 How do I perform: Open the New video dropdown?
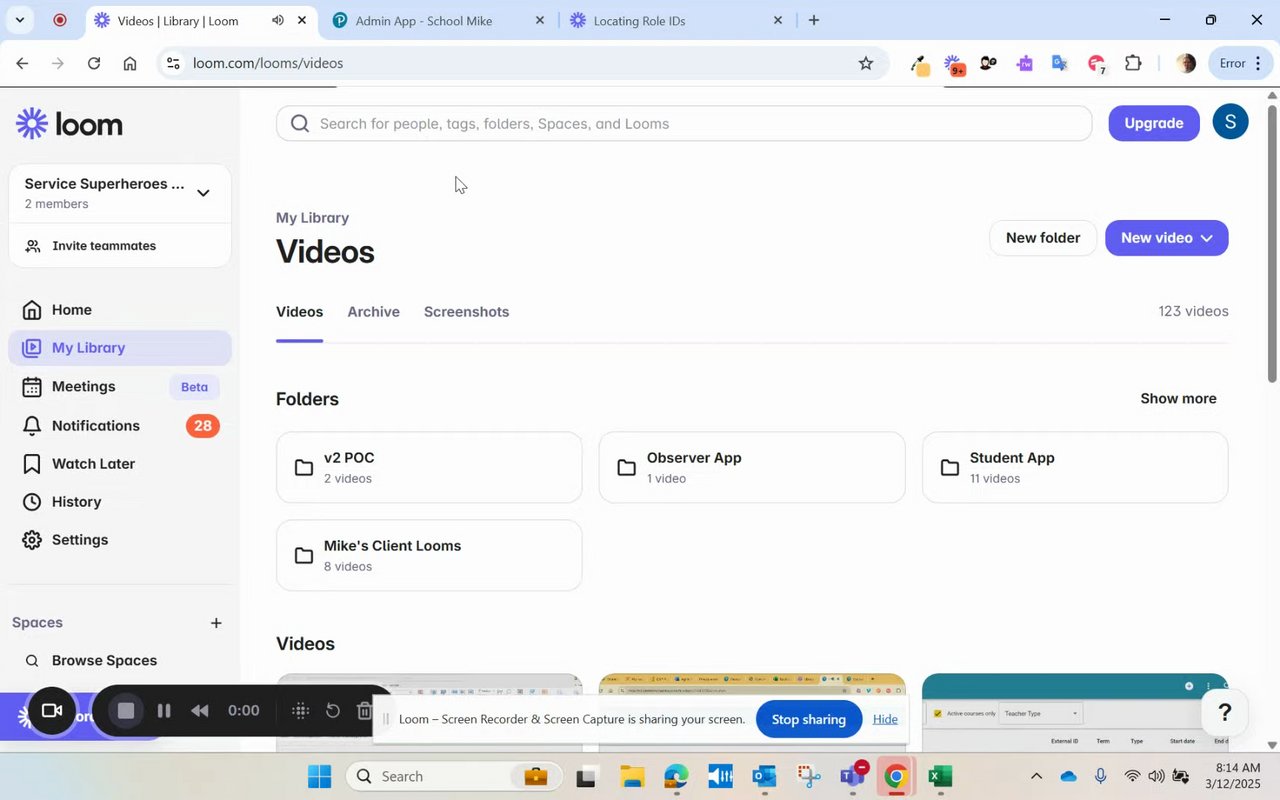(1166, 238)
